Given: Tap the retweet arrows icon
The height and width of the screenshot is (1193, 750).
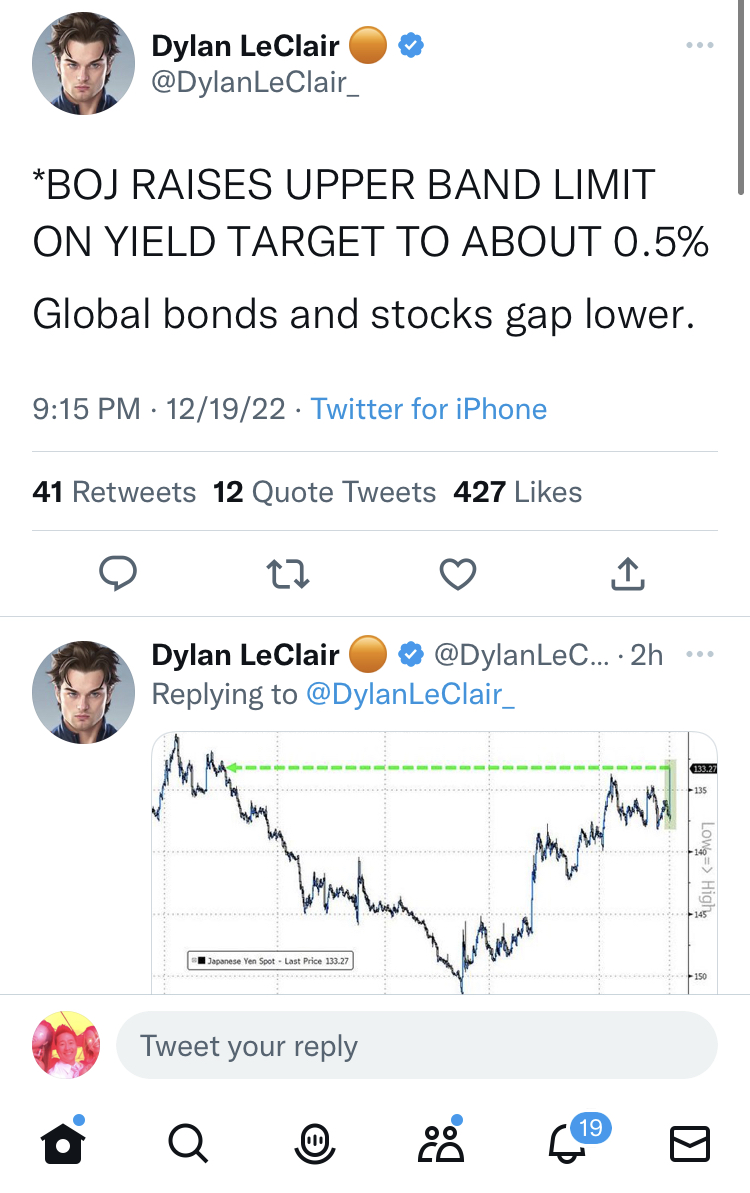Looking at the screenshot, I should 289,573.
